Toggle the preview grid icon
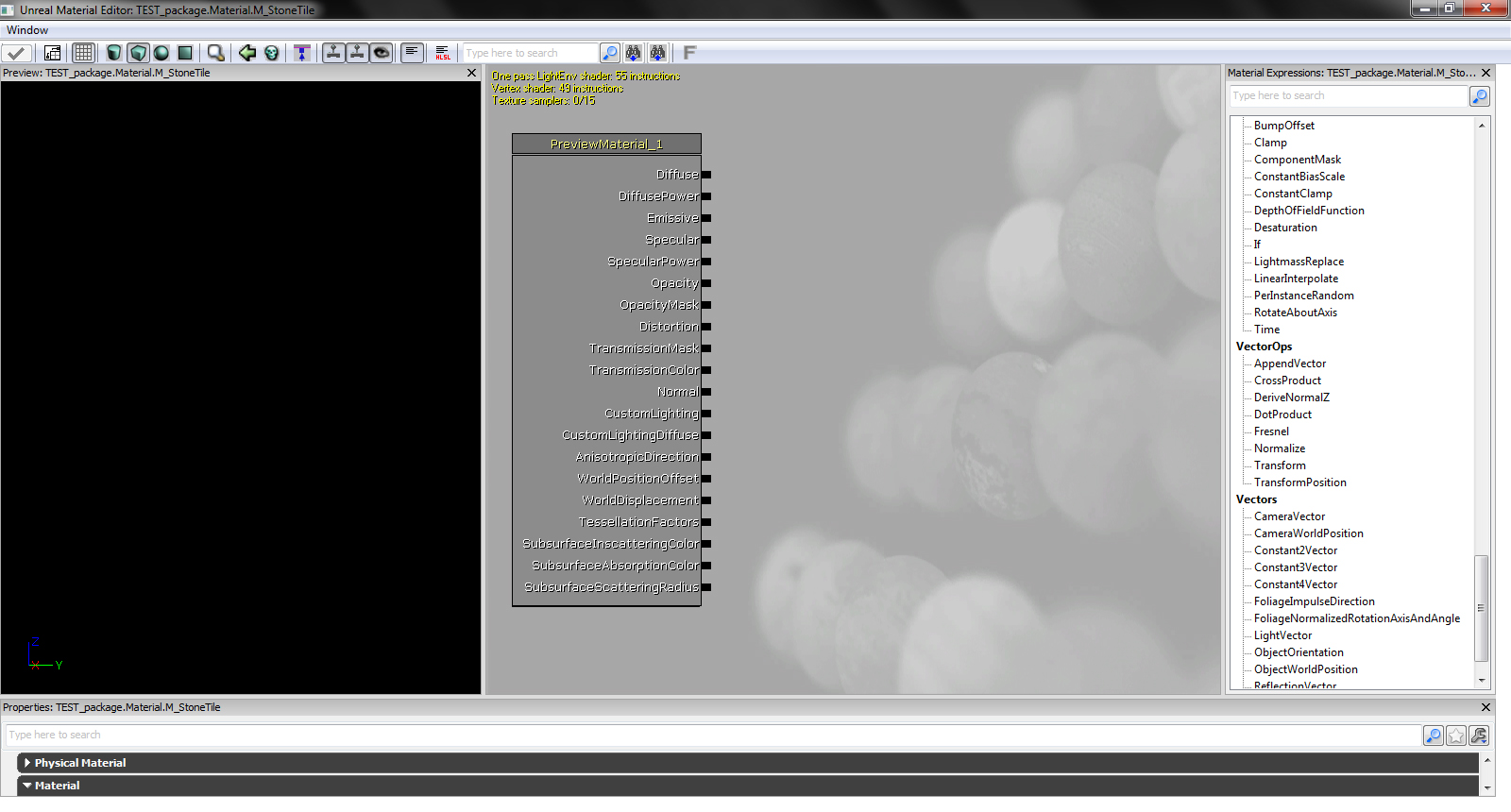The width and height of the screenshot is (1511, 812). [x=84, y=53]
